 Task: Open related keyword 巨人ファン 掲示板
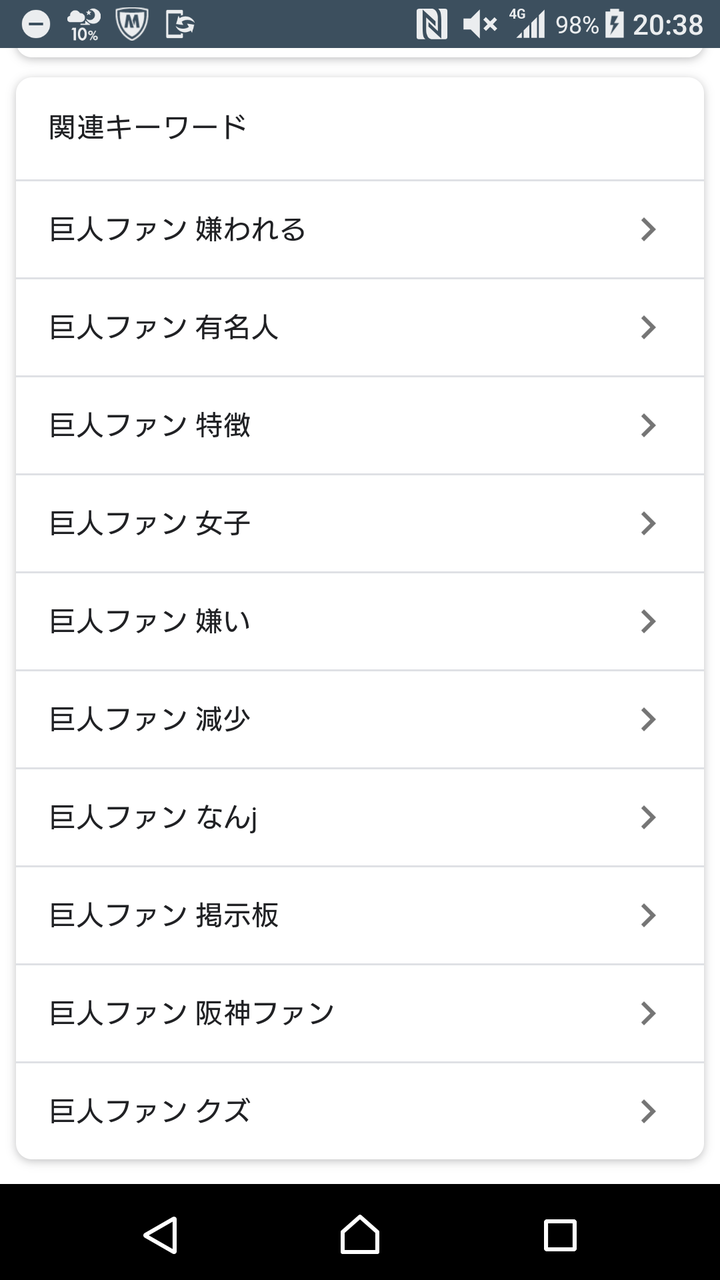coord(164,916)
